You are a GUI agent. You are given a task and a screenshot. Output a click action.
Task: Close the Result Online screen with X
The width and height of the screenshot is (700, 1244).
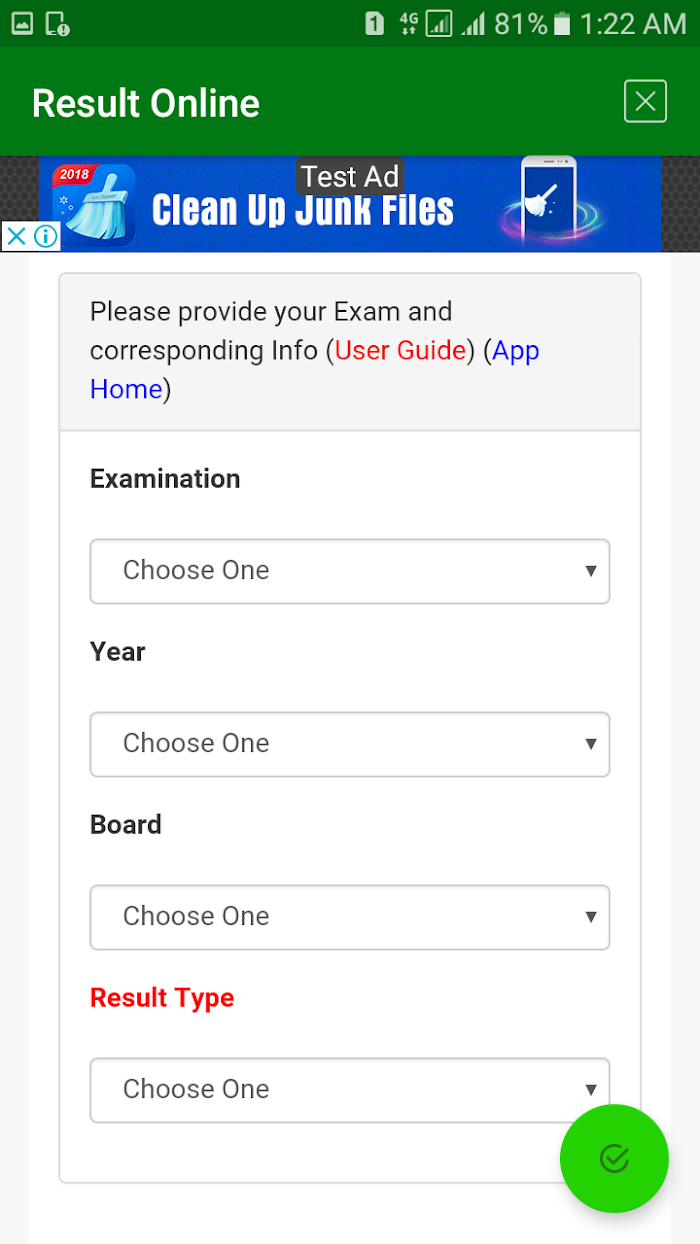(645, 101)
